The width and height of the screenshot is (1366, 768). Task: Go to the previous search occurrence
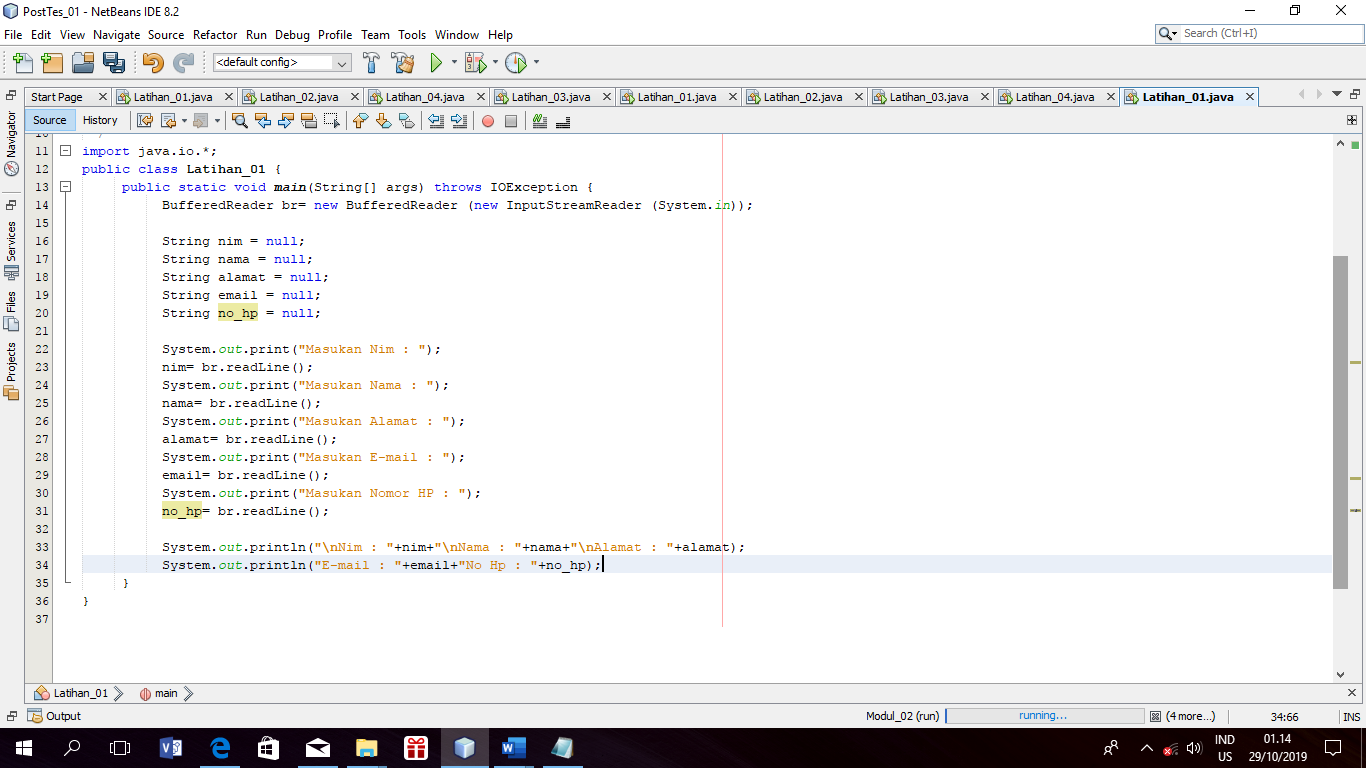pyautogui.click(x=263, y=121)
